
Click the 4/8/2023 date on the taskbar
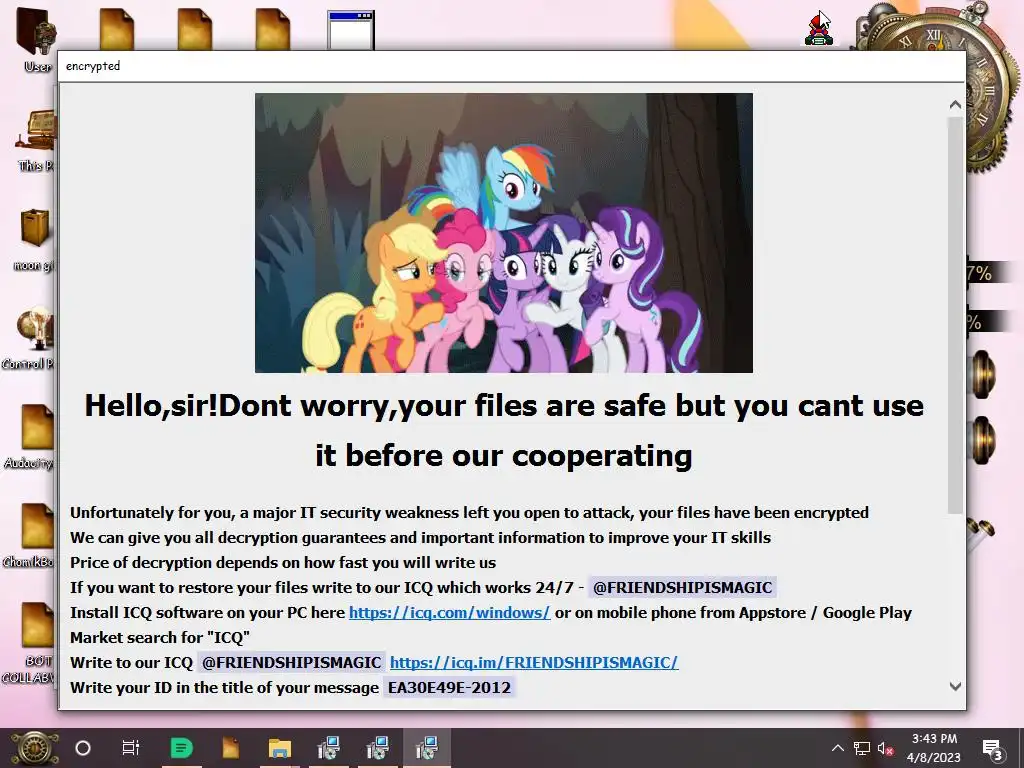[934, 758]
